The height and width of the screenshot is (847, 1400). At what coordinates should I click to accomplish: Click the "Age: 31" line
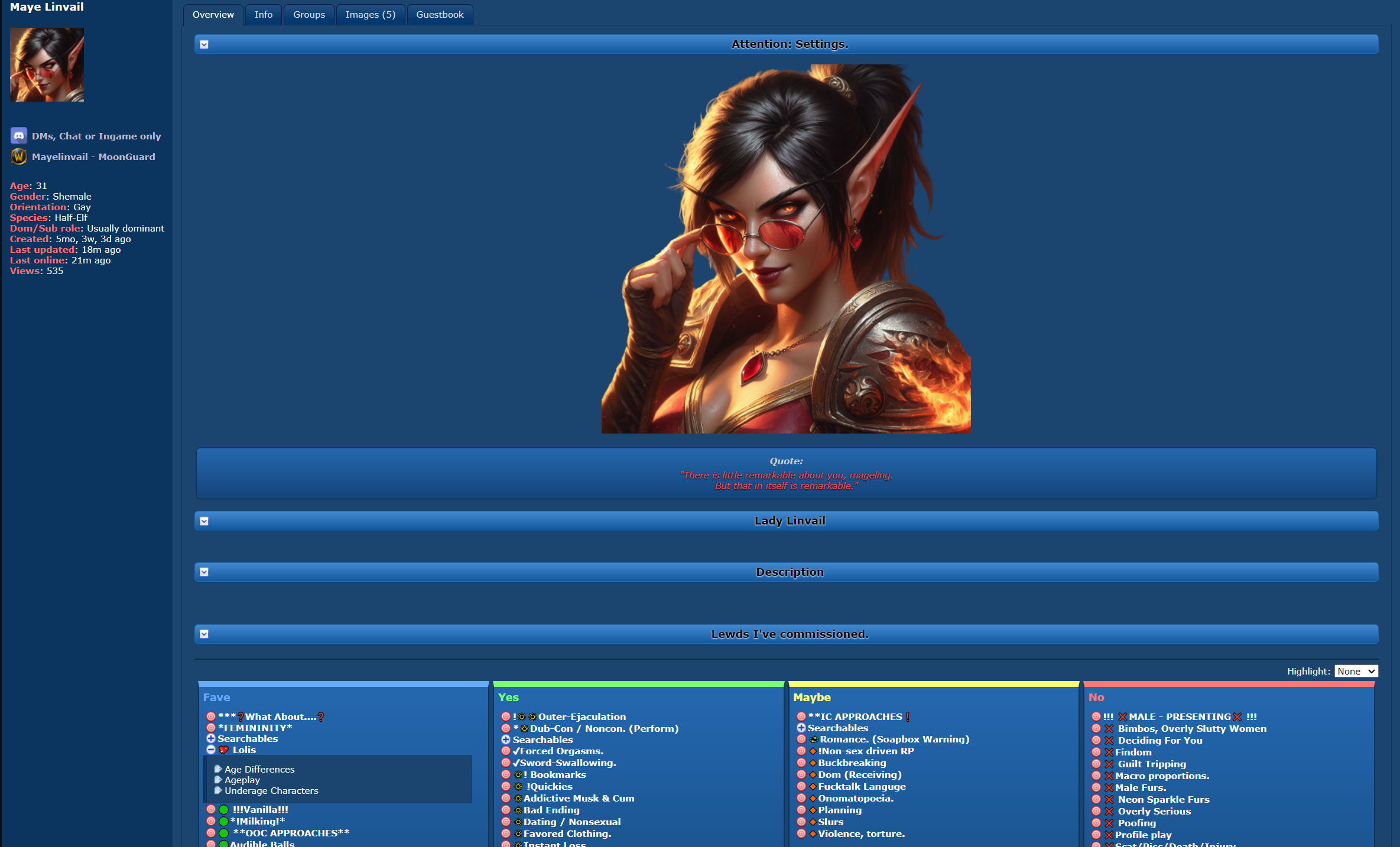(28, 186)
